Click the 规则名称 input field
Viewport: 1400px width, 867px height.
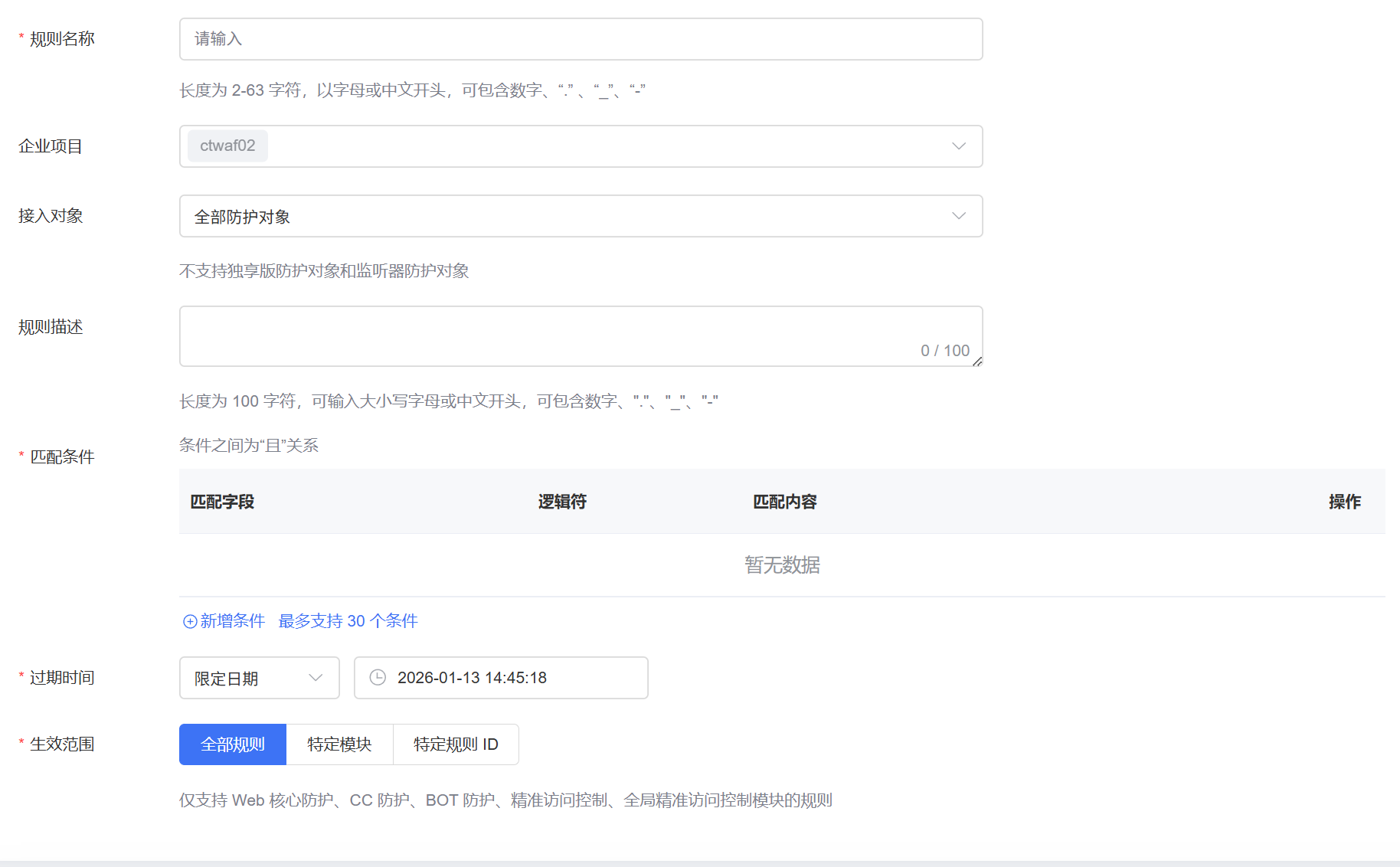click(x=581, y=39)
